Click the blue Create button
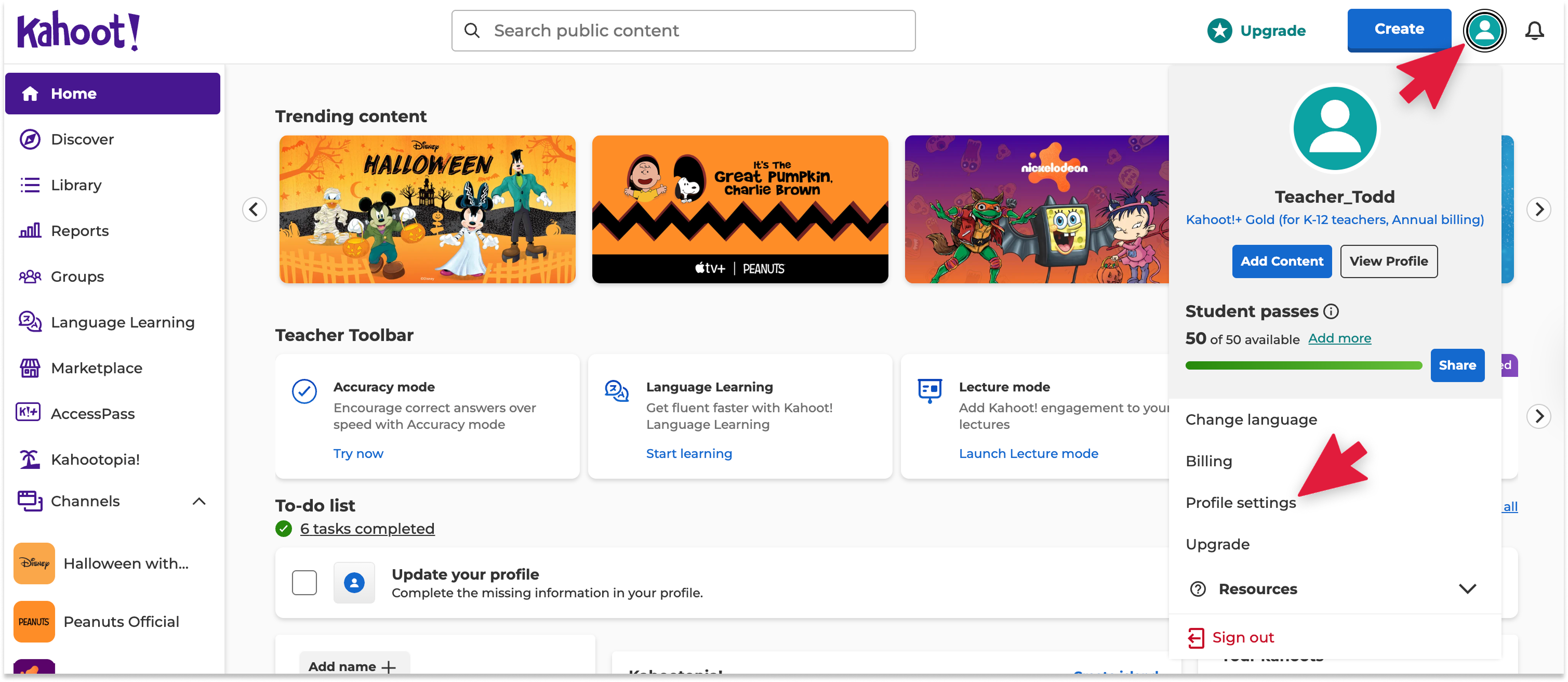Image resolution: width=1568 pixels, height=682 pixels. pyautogui.click(x=1398, y=29)
